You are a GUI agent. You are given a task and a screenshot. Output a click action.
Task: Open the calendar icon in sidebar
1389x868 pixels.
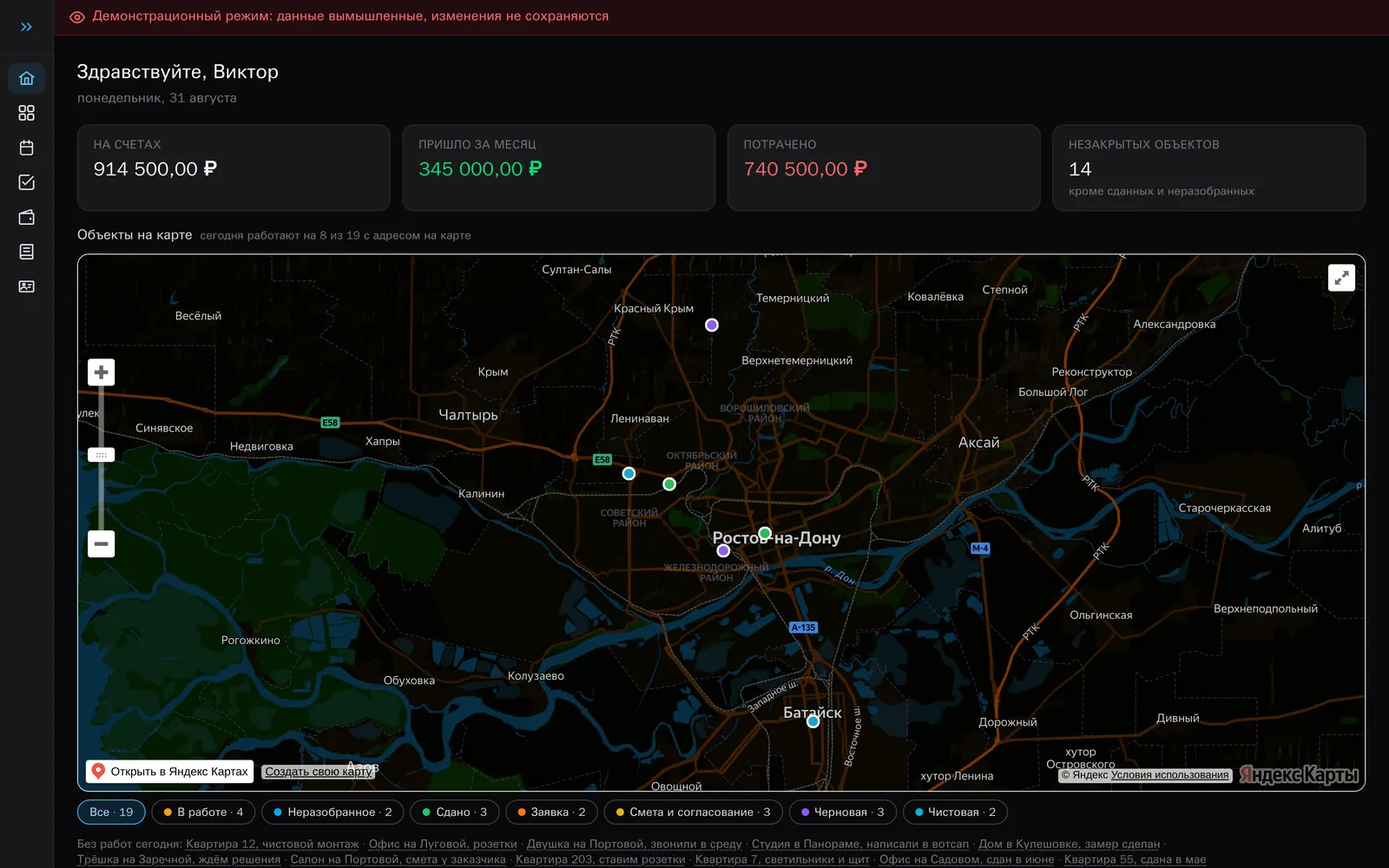pos(26,148)
